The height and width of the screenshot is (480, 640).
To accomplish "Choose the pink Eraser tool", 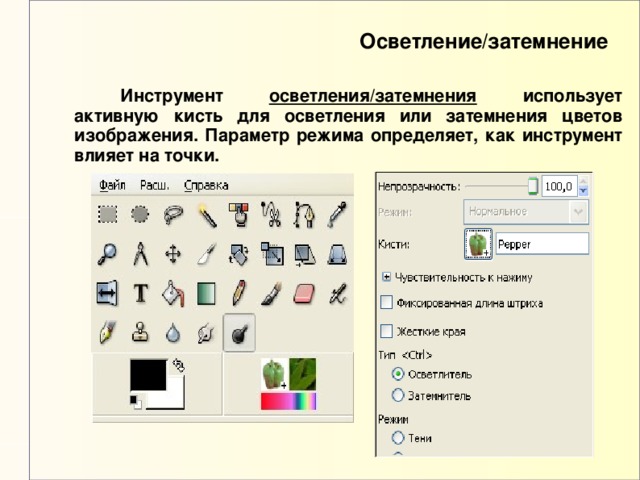I will [x=304, y=294].
